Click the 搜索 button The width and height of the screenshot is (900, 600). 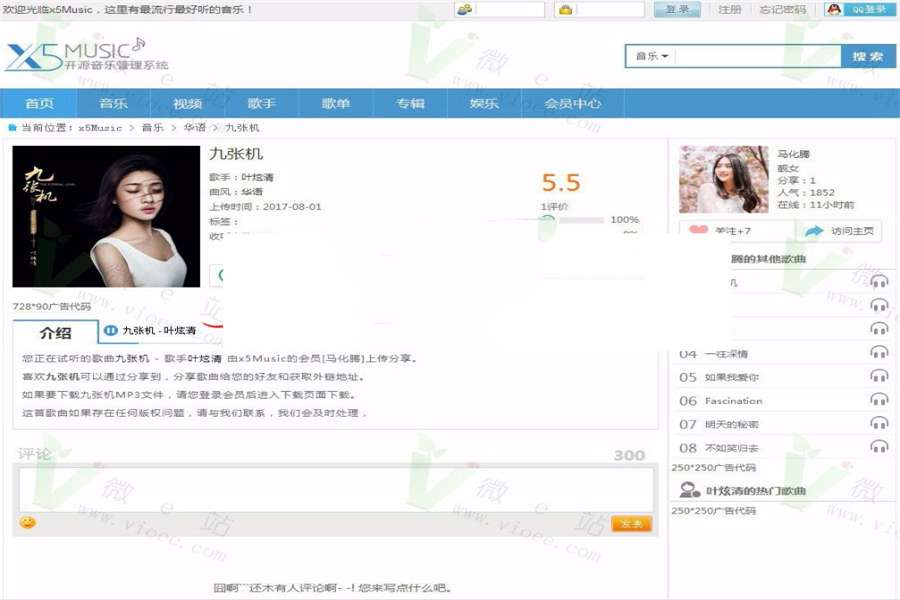(x=867, y=56)
